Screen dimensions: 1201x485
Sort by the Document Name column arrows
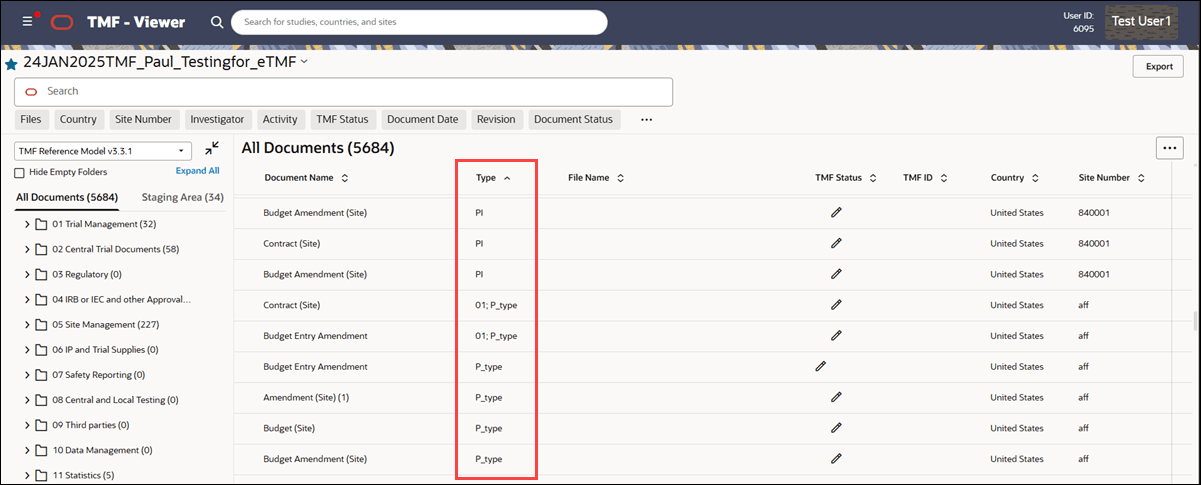click(x=345, y=178)
